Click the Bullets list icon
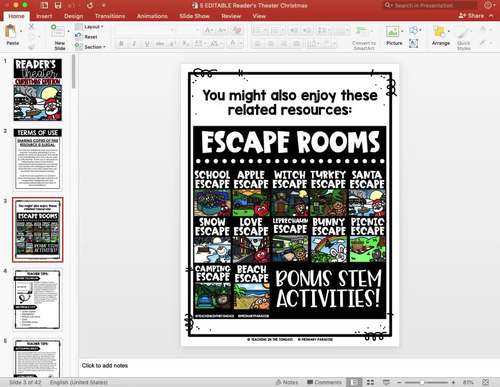Screen dimensions: 500x387 tap(259, 30)
